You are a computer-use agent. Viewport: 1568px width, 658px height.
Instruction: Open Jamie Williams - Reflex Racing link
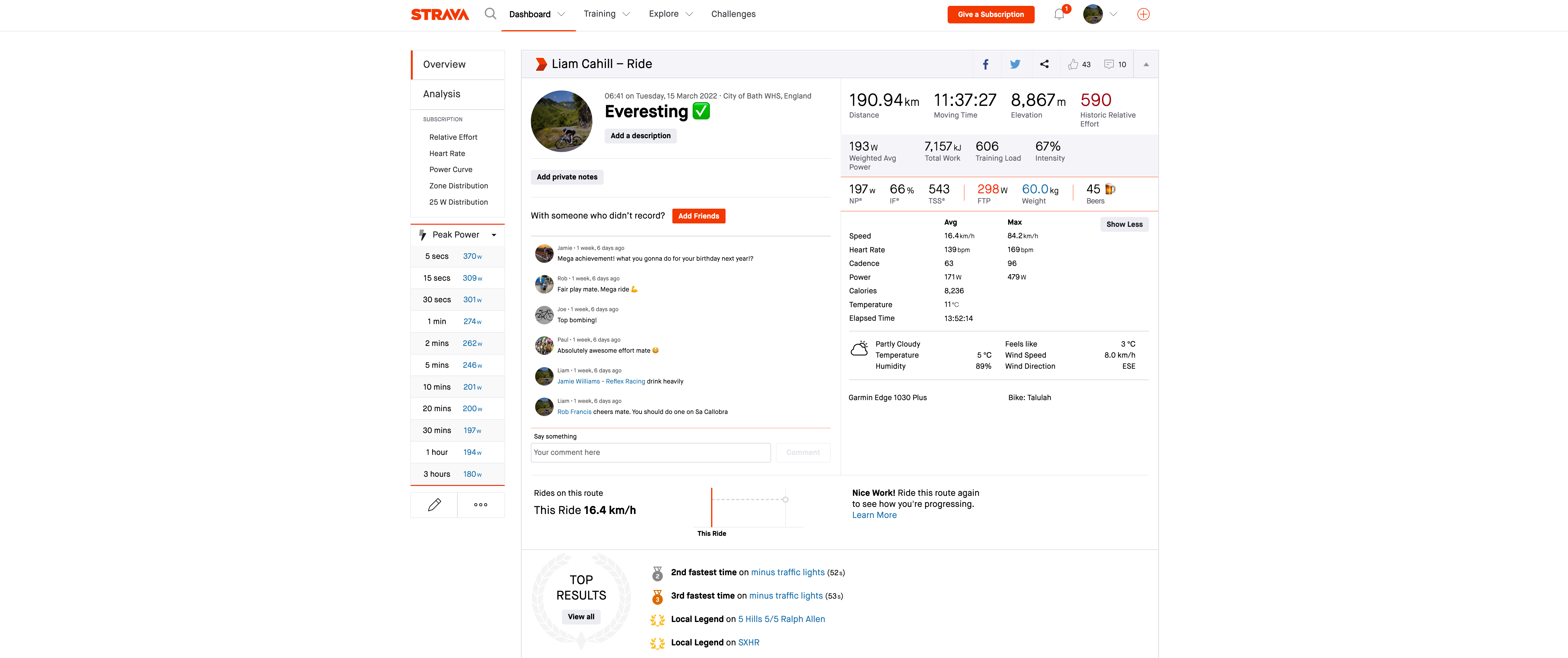click(601, 381)
